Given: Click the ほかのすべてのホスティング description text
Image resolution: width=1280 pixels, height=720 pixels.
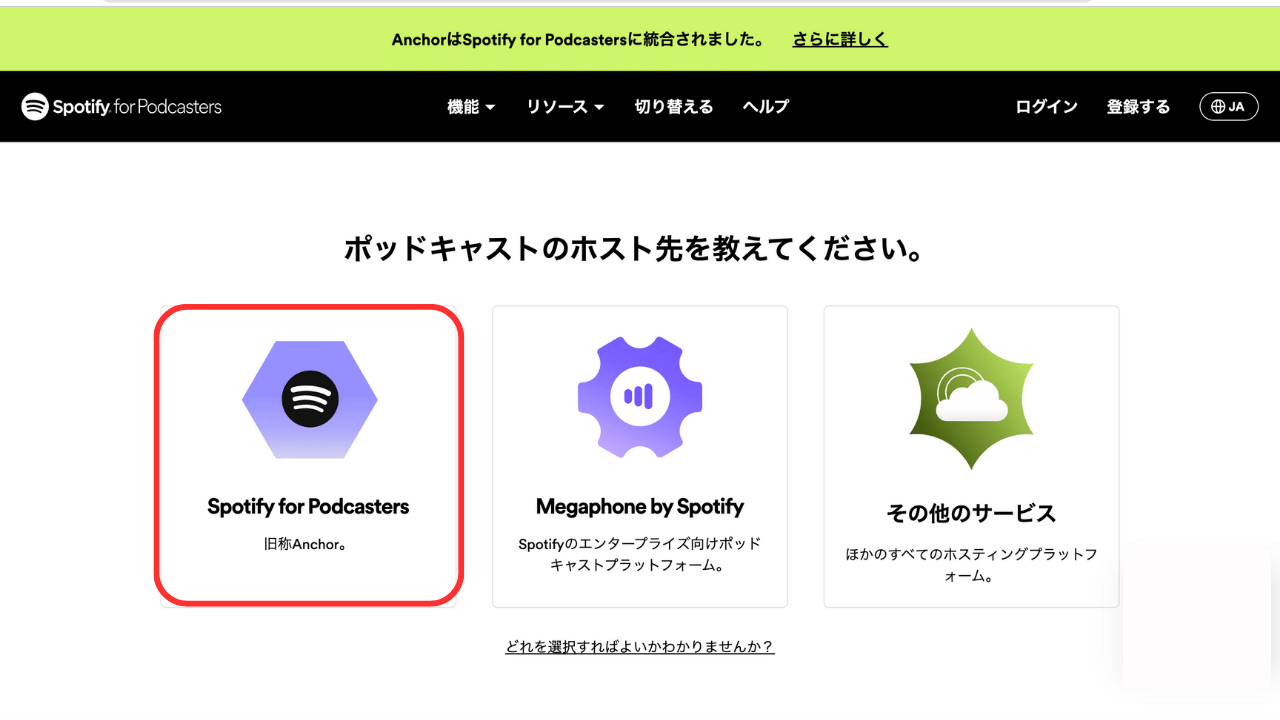Looking at the screenshot, I should click(x=971, y=565).
